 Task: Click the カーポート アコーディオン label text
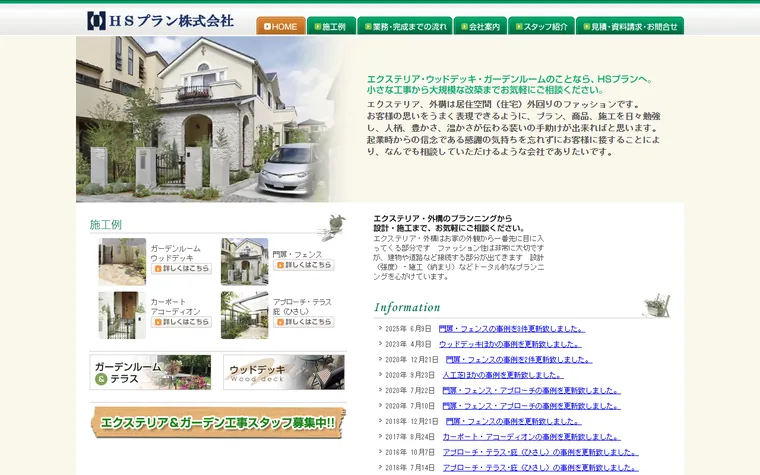click(x=175, y=307)
